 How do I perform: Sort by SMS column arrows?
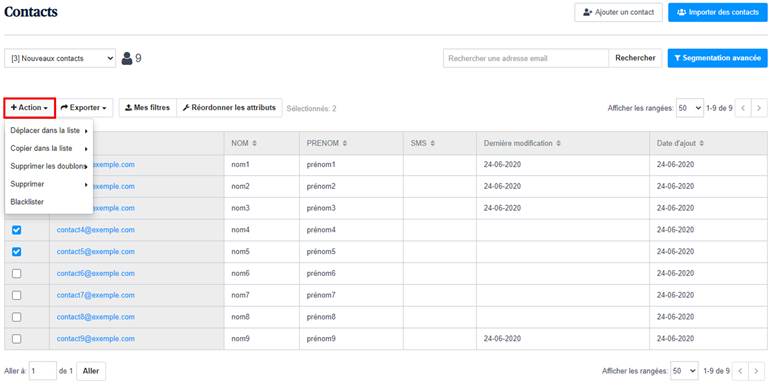tap(432, 143)
